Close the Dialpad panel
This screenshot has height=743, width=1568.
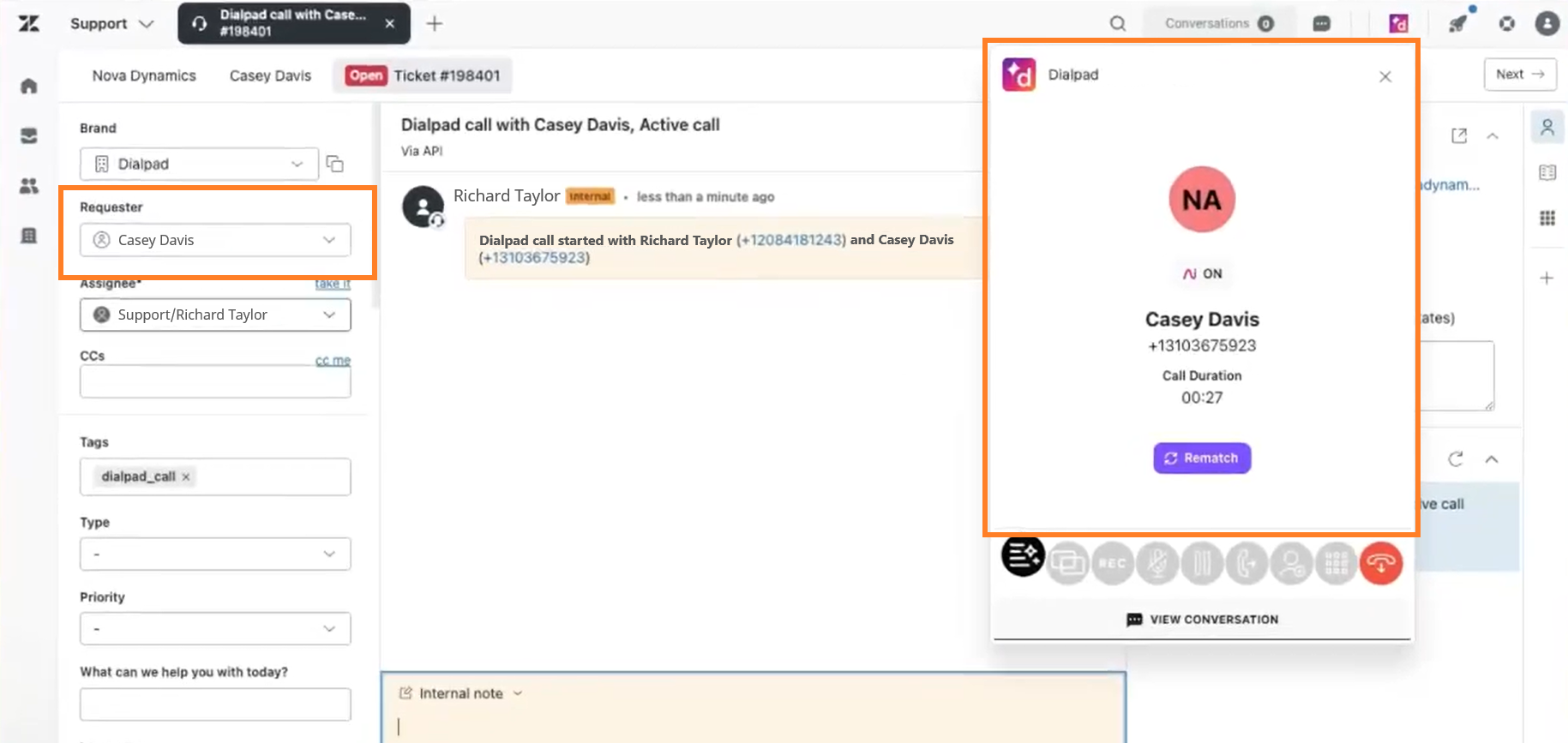point(1385,77)
